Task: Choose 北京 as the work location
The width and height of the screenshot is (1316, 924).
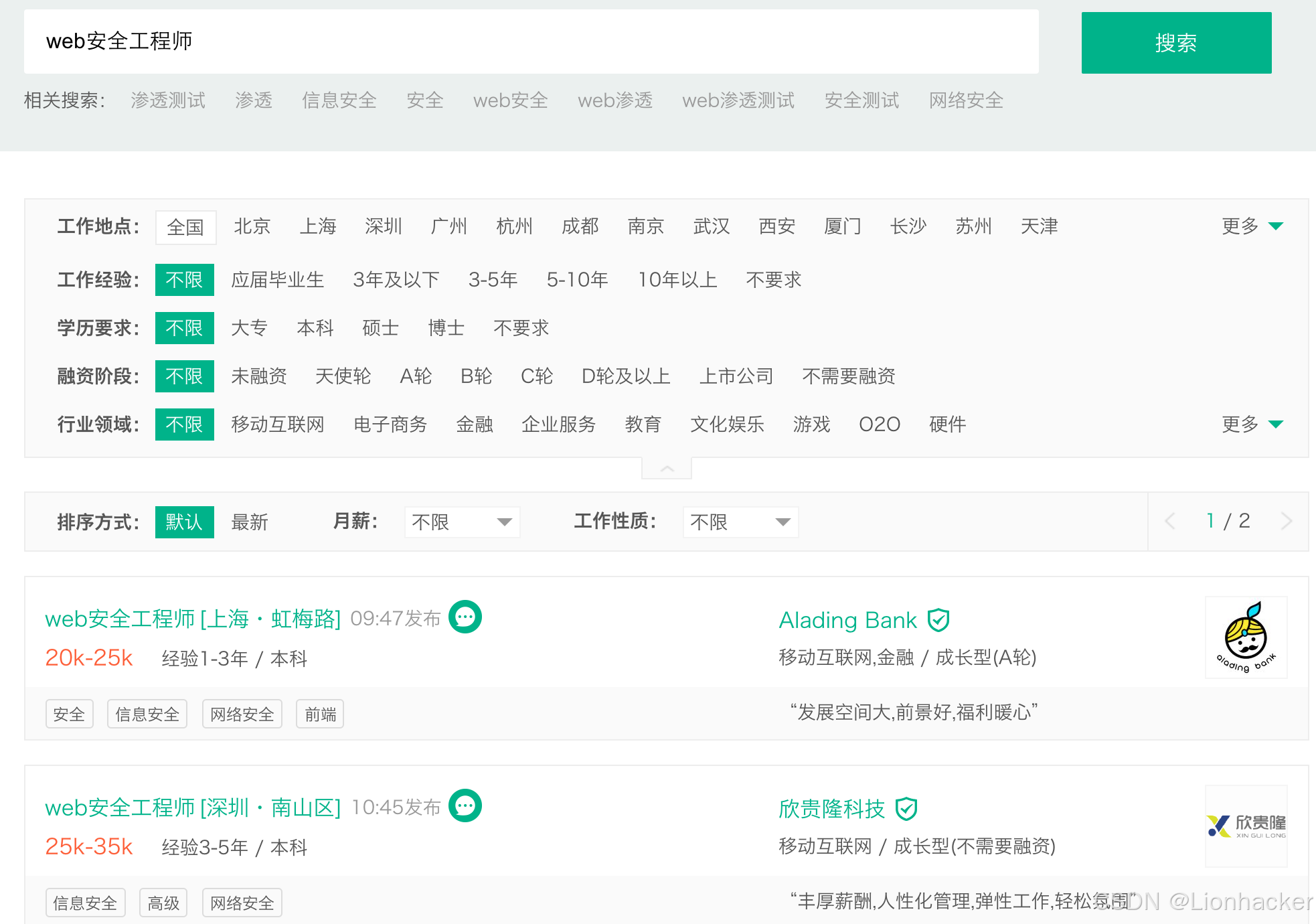Action: pos(252,226)
